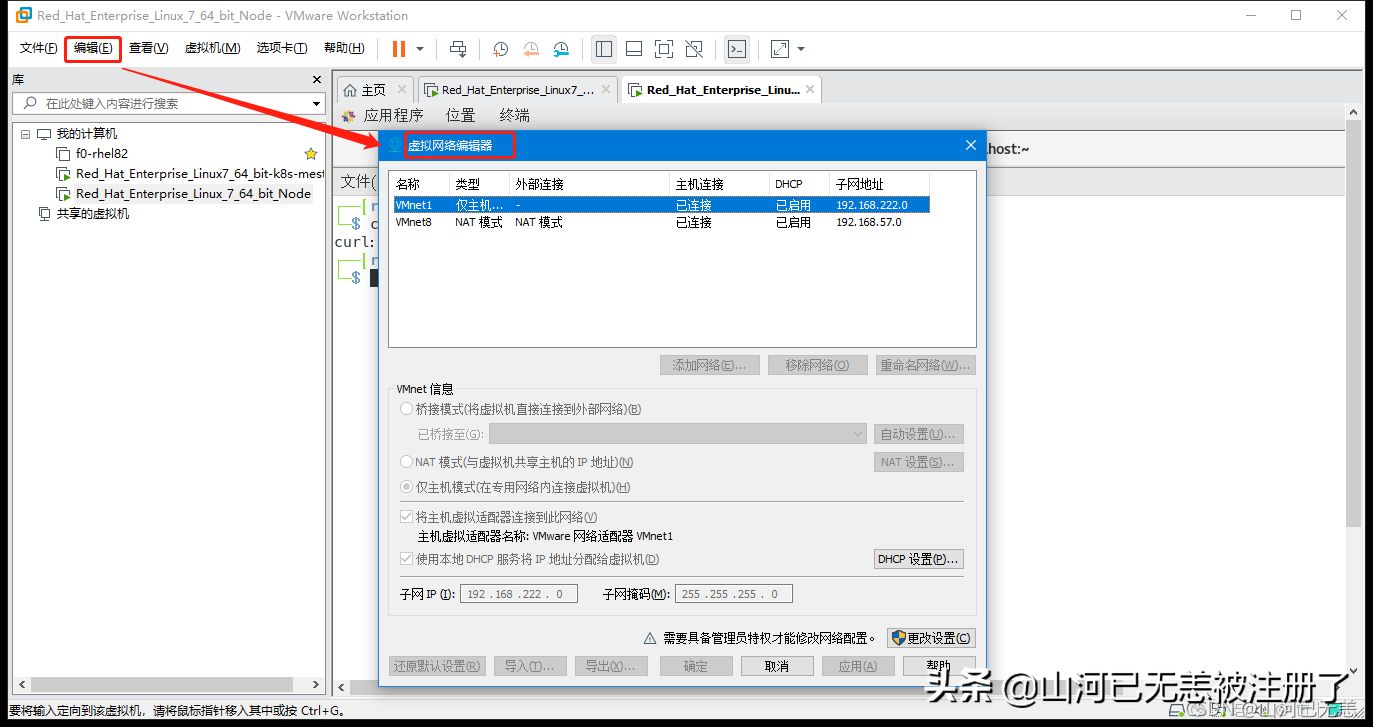Open the dropdown arrow next to the pause icon
Image resolution: width=1373 pixels, height=727 pixels.
[420, 48]
